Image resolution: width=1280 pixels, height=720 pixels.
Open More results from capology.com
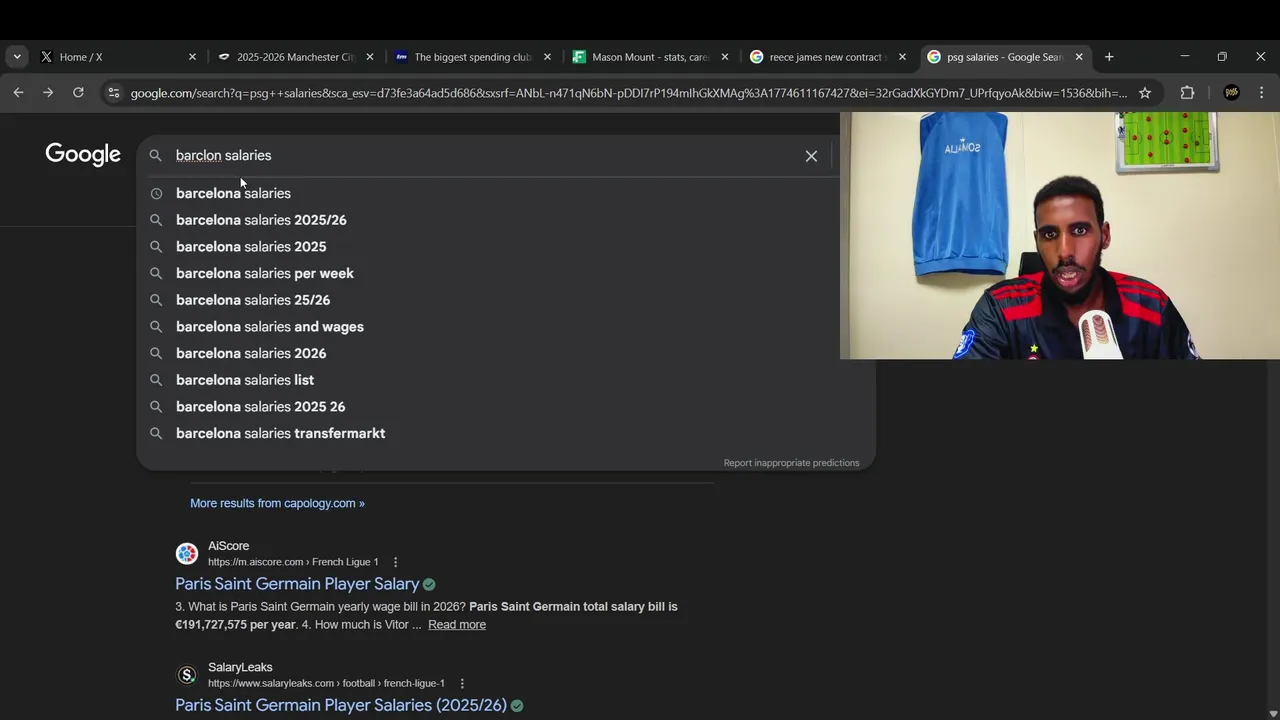click(277, 503)
